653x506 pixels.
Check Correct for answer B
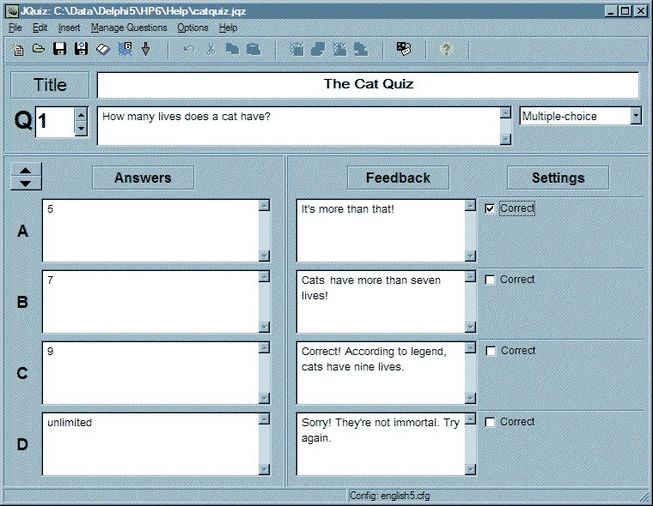(490, 280)
